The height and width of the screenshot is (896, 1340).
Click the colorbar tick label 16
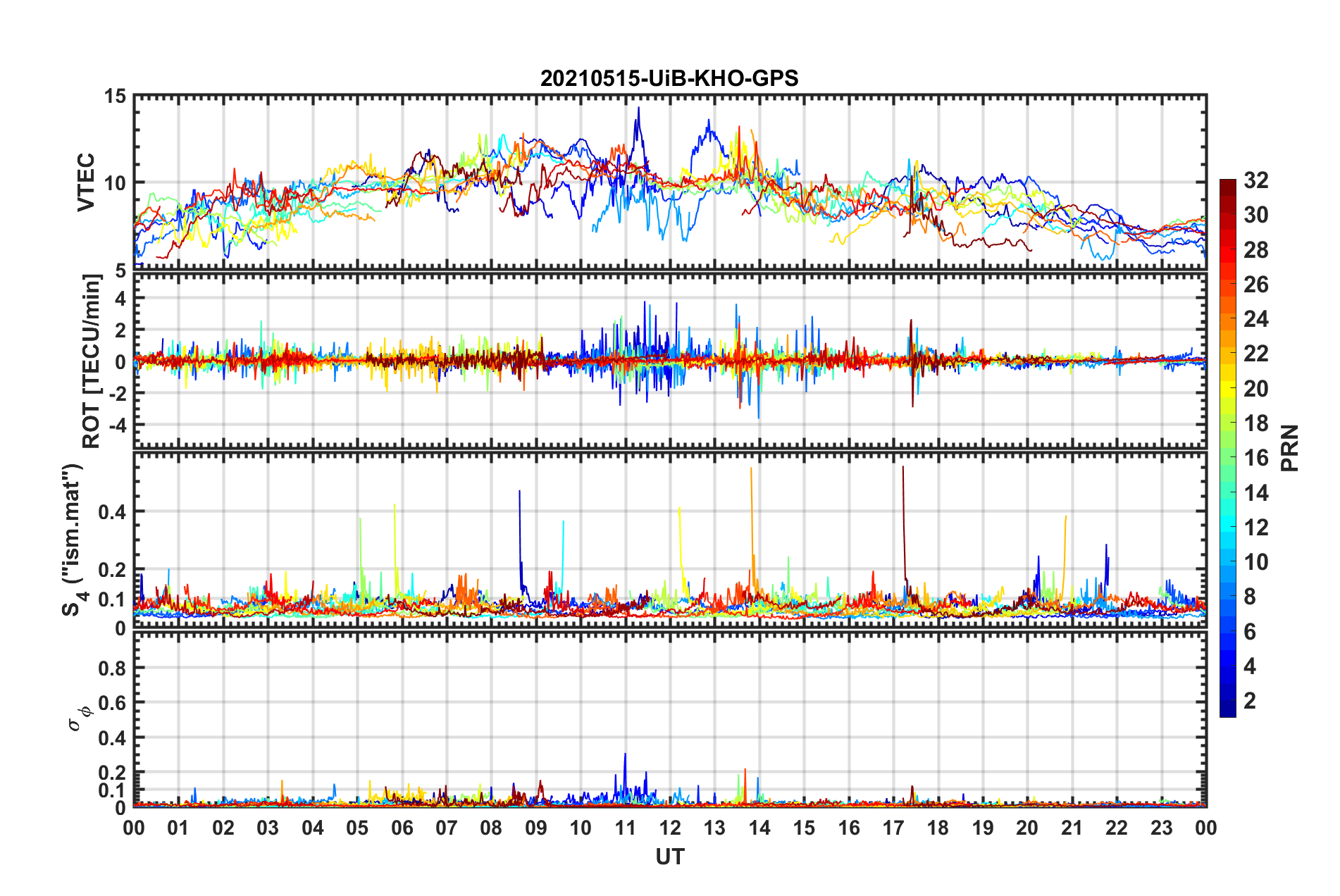point(1255,458)
